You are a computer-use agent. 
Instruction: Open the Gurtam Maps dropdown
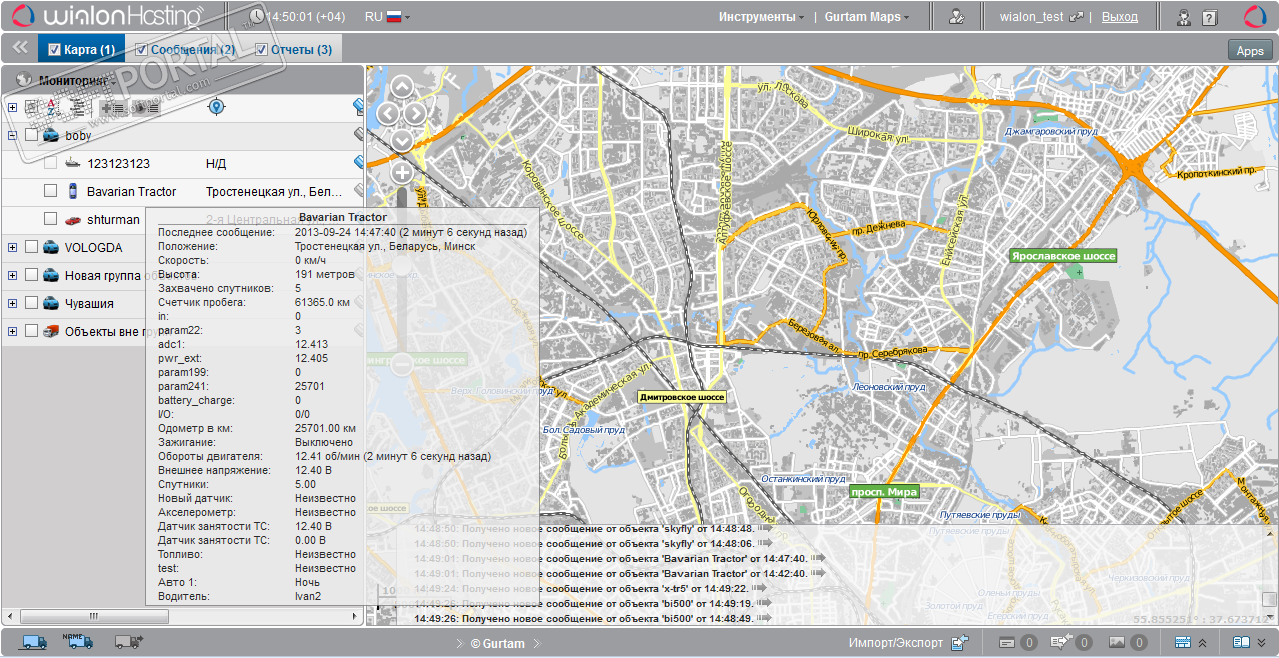[866, 17]
